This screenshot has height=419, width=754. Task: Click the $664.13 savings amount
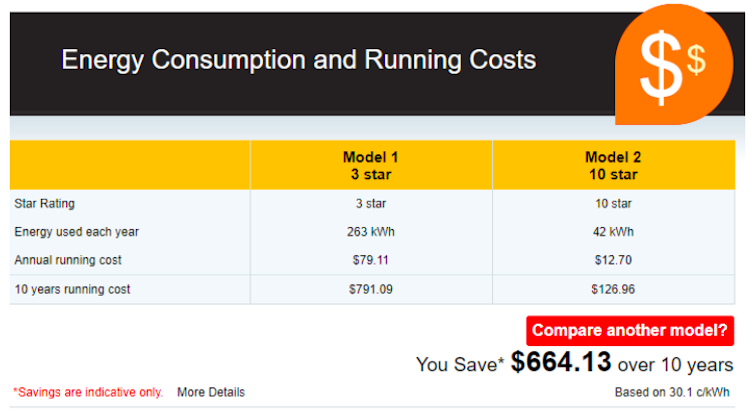(x=561, y=363)
